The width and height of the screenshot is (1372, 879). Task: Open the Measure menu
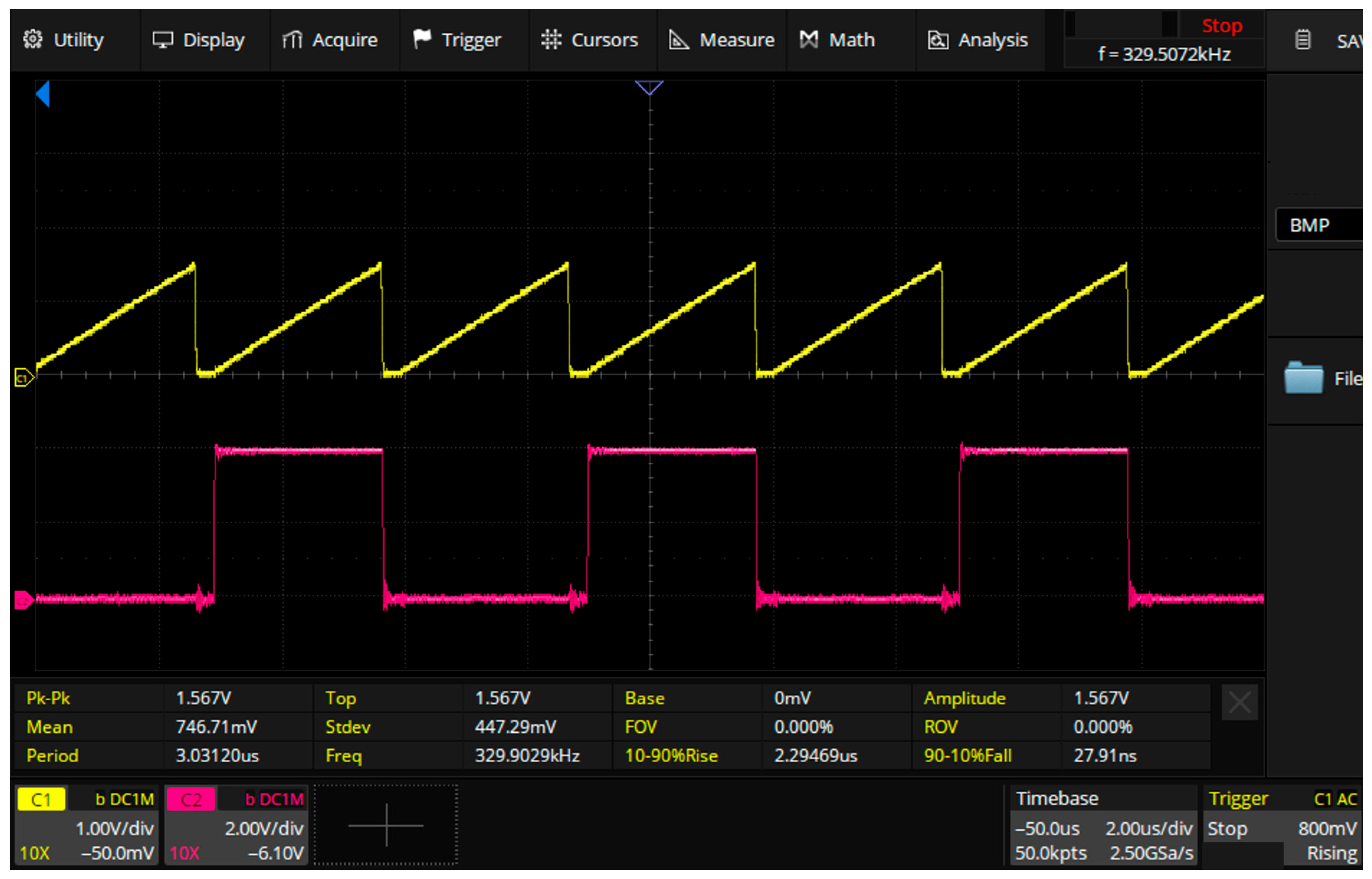pyautogui.click(x=722, y=40)
